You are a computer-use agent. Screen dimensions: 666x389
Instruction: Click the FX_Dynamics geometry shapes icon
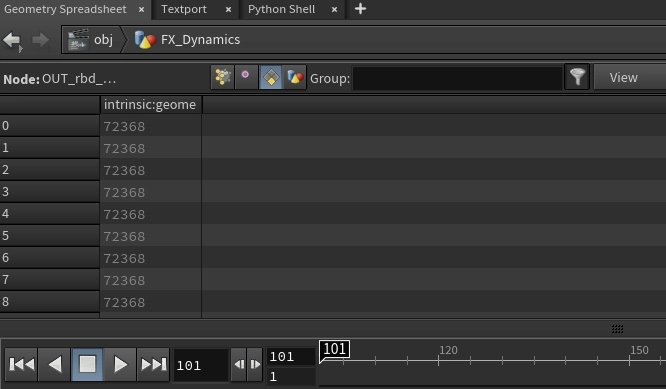coord(145,40)
